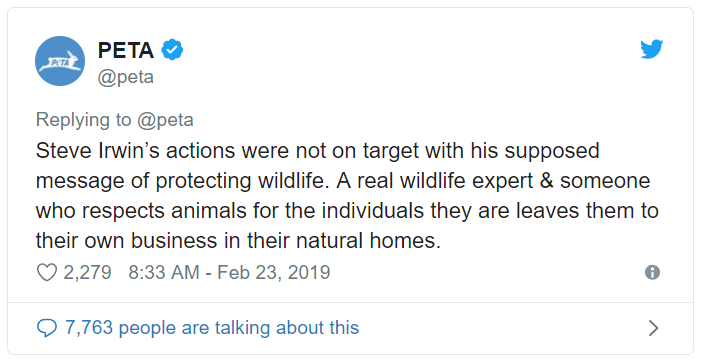Screen dimensions: 701x361
Task: Like the tweet with the heart icon
Action: pyautogui.click(x=46, y=272)
